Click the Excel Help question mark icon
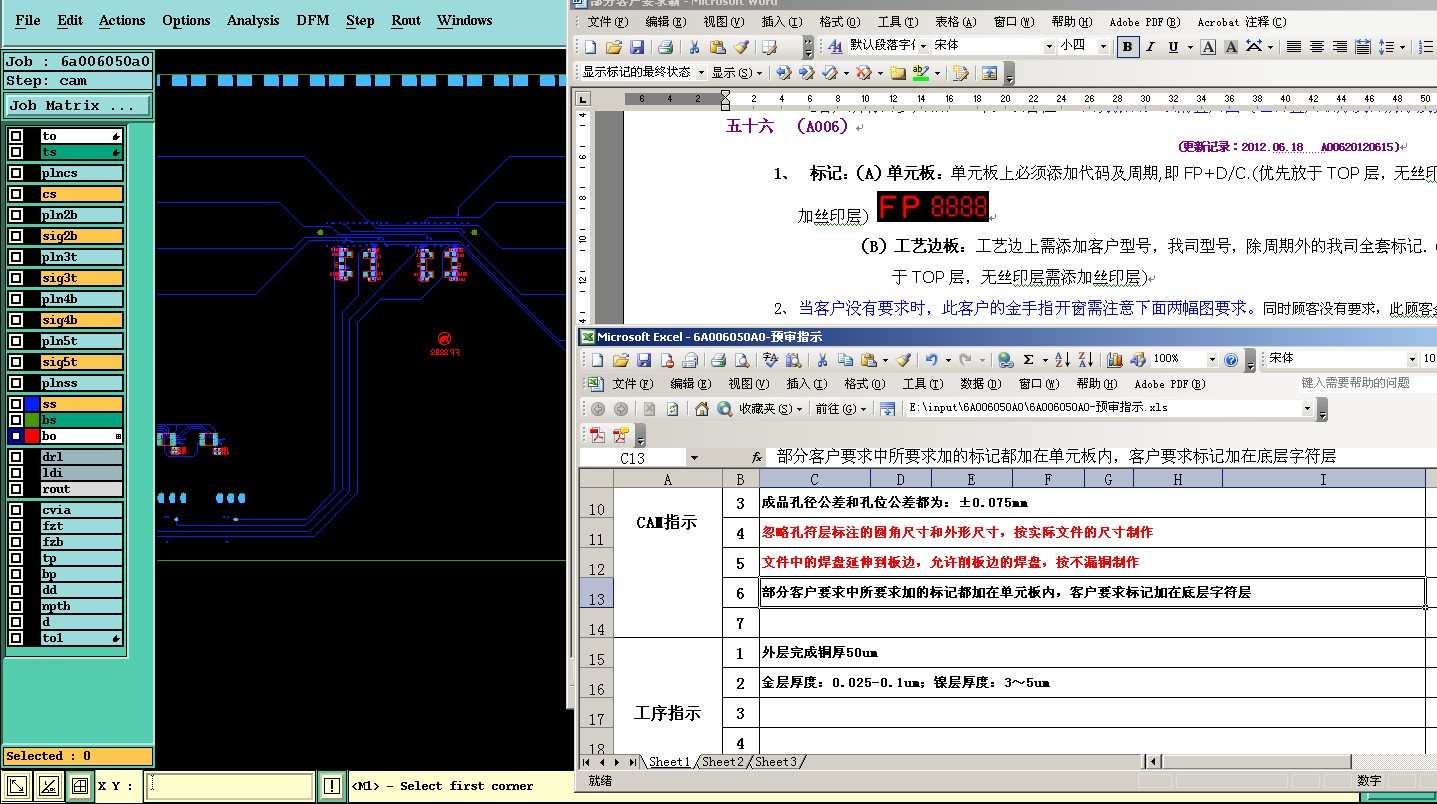 pyautogui.click(x=1231, y=360)
